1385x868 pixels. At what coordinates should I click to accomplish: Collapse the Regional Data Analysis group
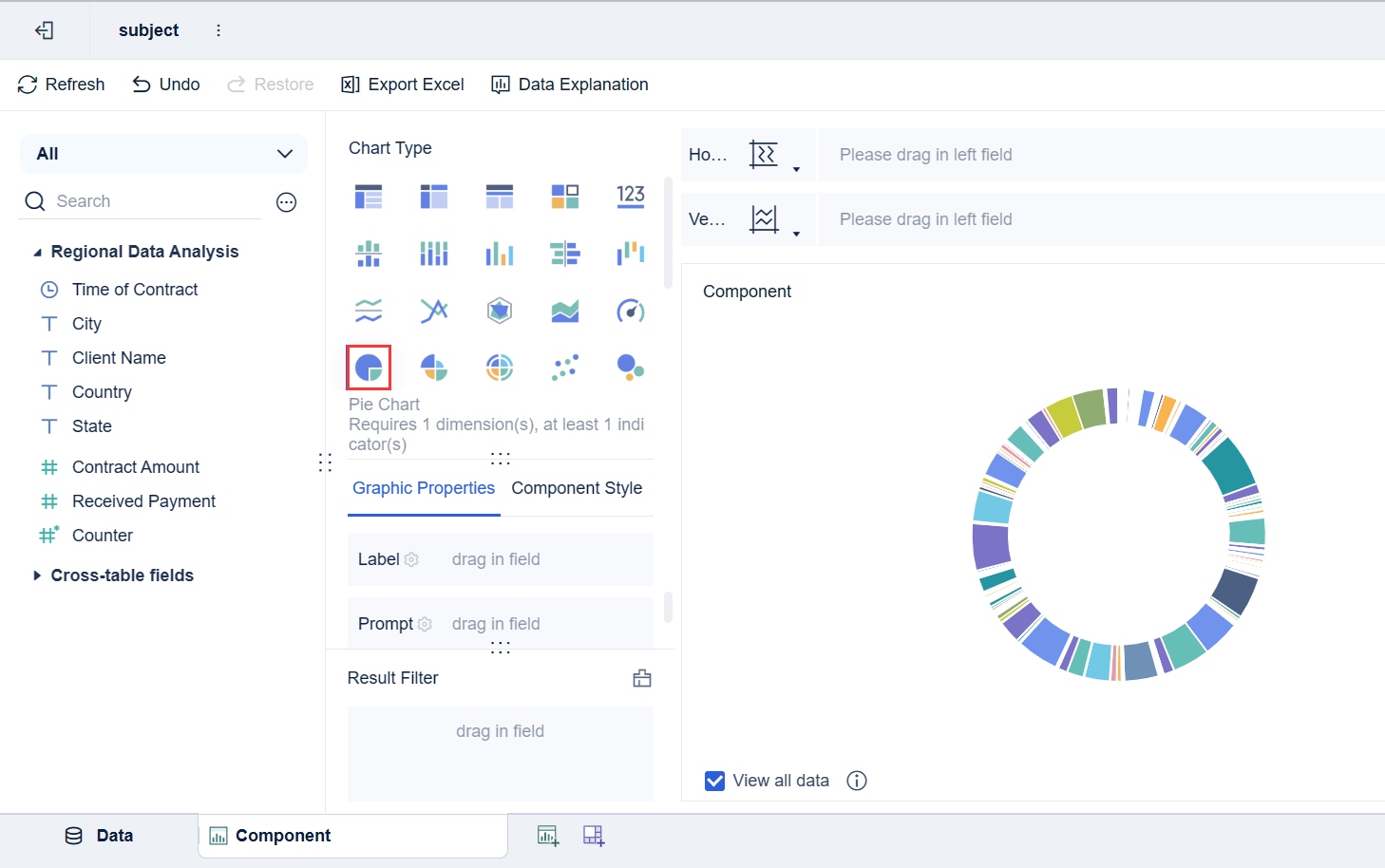point(37,253)
